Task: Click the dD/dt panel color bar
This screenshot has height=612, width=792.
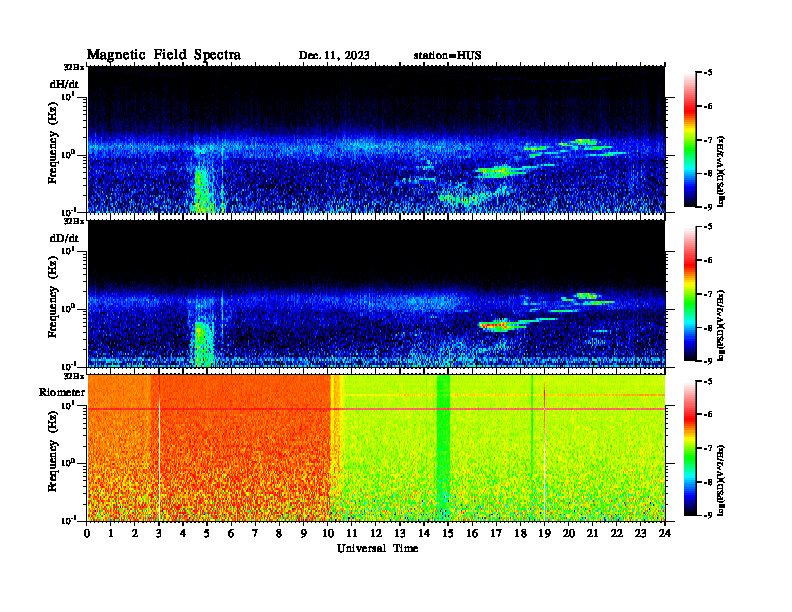Action: point(689,294)
